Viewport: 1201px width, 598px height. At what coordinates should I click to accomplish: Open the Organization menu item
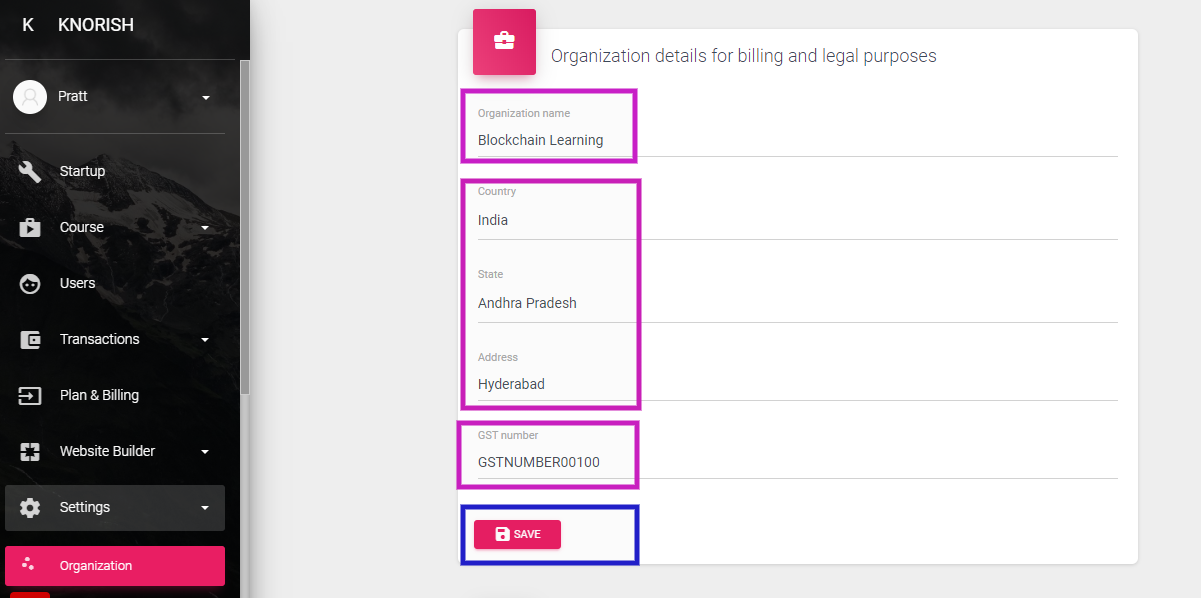point(115,565)
